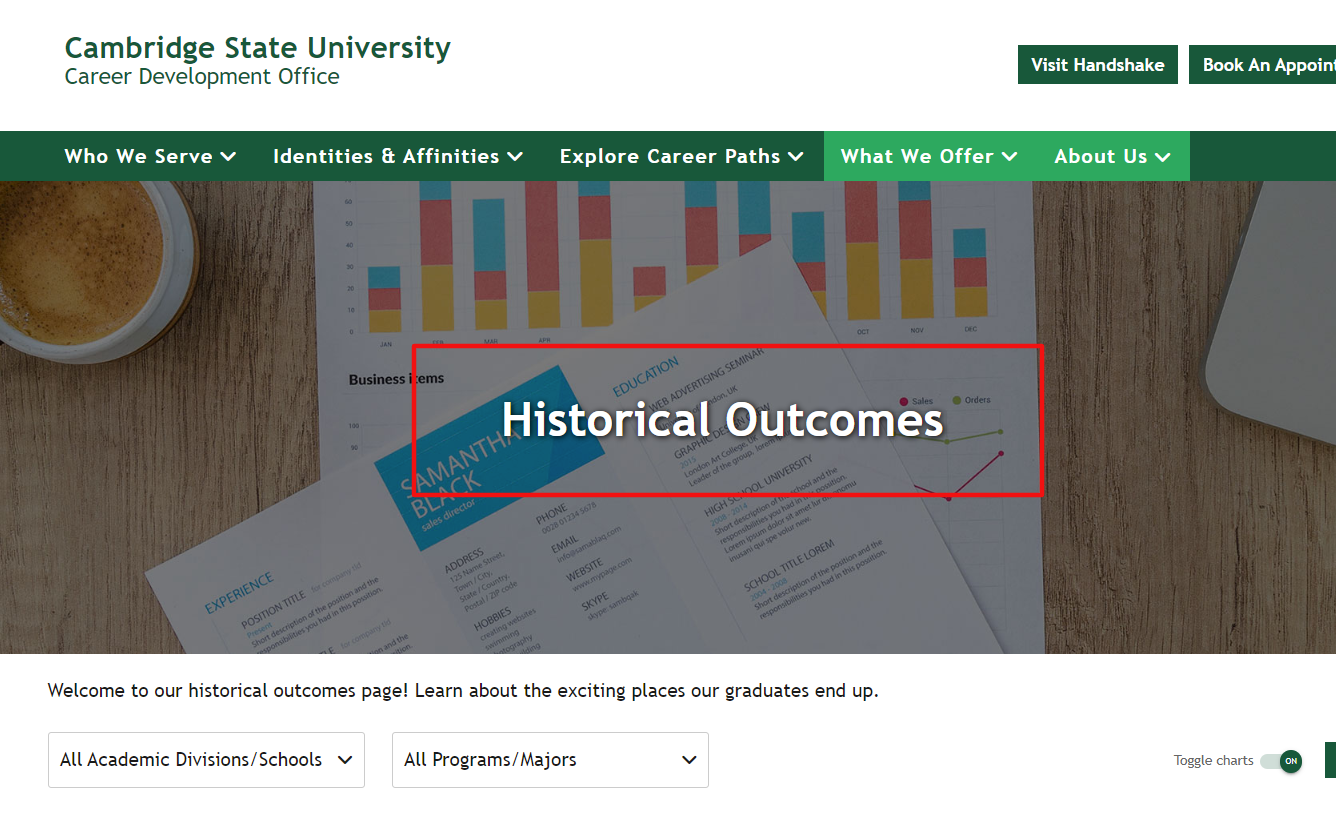
Task: Click the chevron arrow beside Who We Serve
Action: point(228,157)
